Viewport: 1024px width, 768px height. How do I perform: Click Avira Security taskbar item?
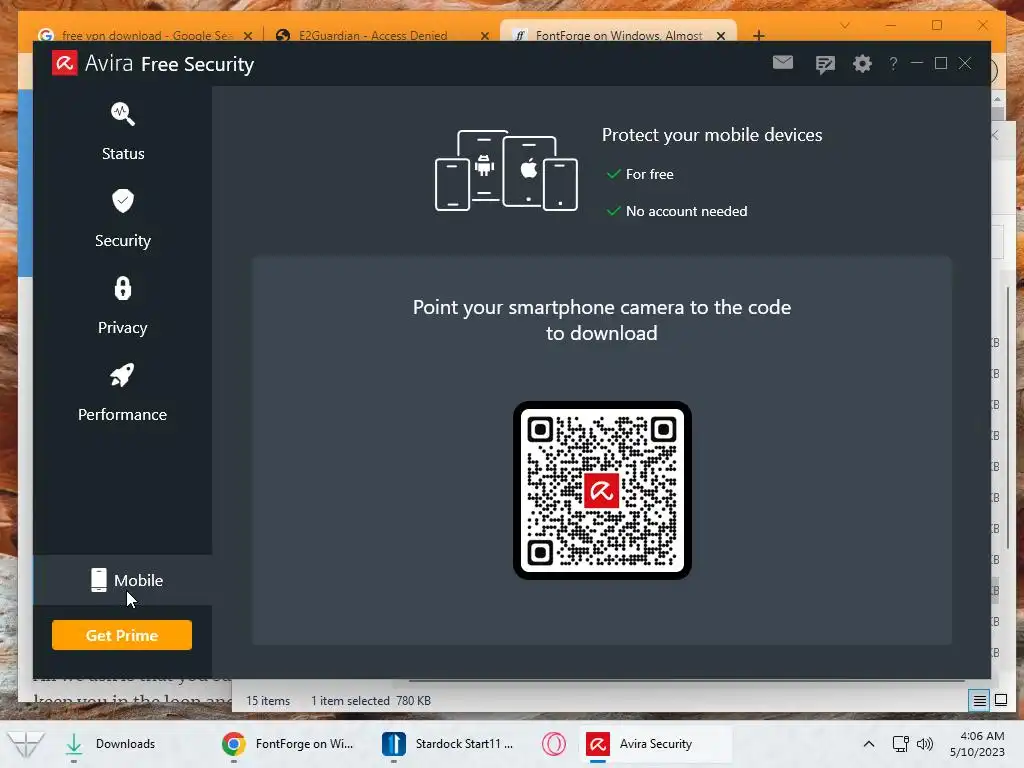pyautogui.click(x=656, y=744)
